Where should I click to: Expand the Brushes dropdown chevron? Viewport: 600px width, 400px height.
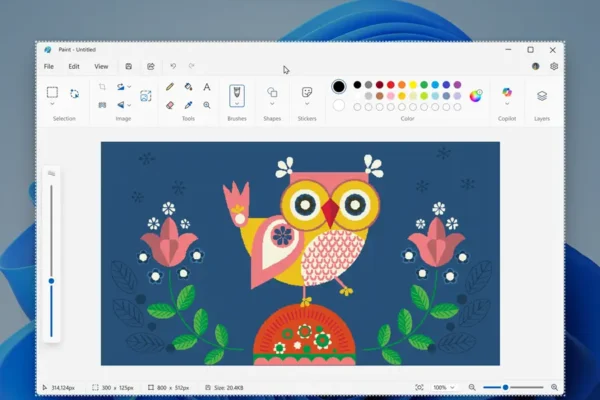pyautogui.click(x=237, y=104)
